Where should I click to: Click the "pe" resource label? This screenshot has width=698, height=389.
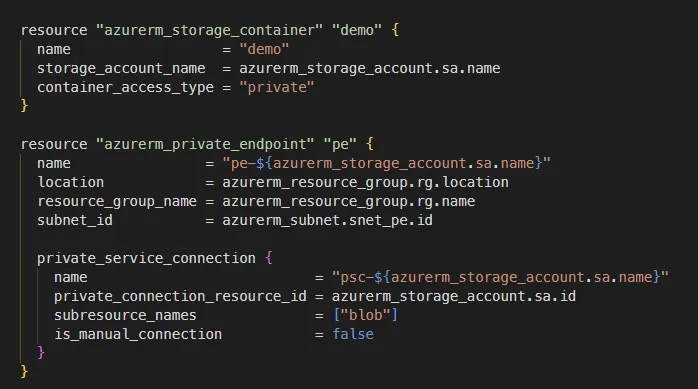(340, 144)
